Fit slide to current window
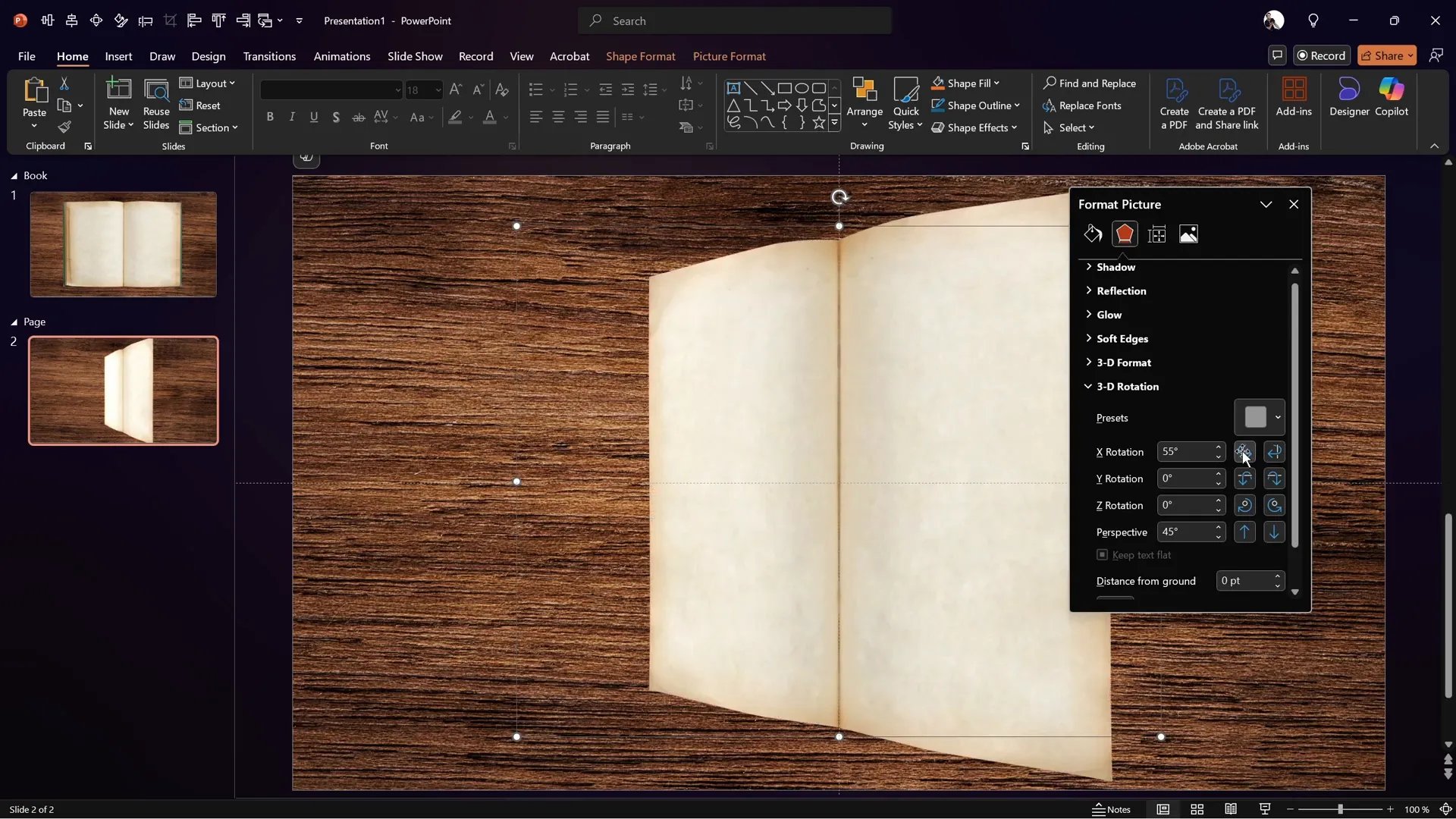This screenshot has width=1456, height=819. click(1446, 809)
